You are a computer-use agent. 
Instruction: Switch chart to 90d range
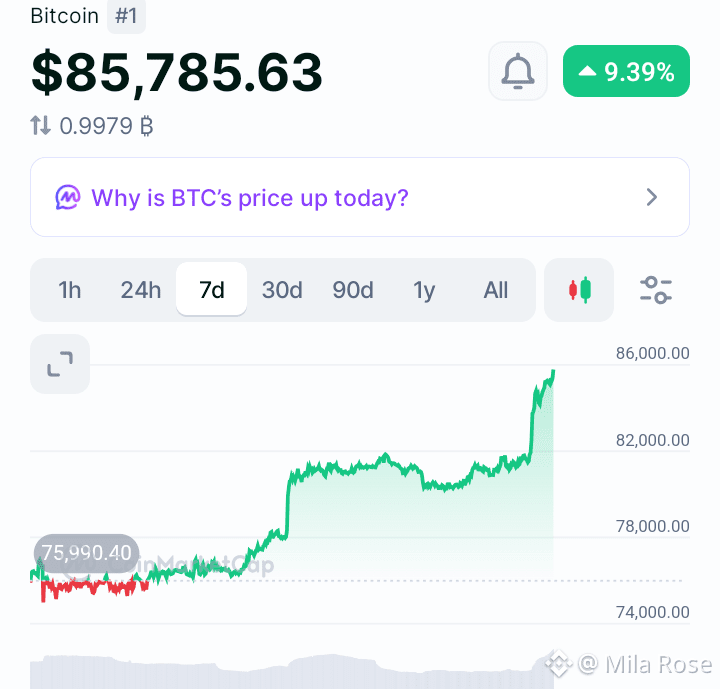tap(353, 290)
